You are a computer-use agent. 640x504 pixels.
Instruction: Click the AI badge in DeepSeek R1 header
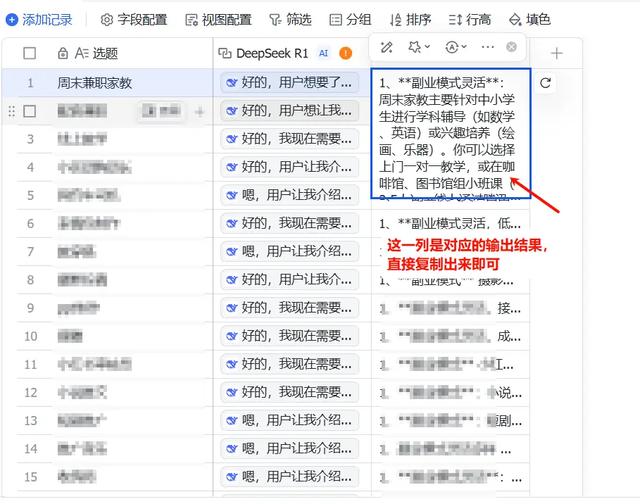click(324, 53)
